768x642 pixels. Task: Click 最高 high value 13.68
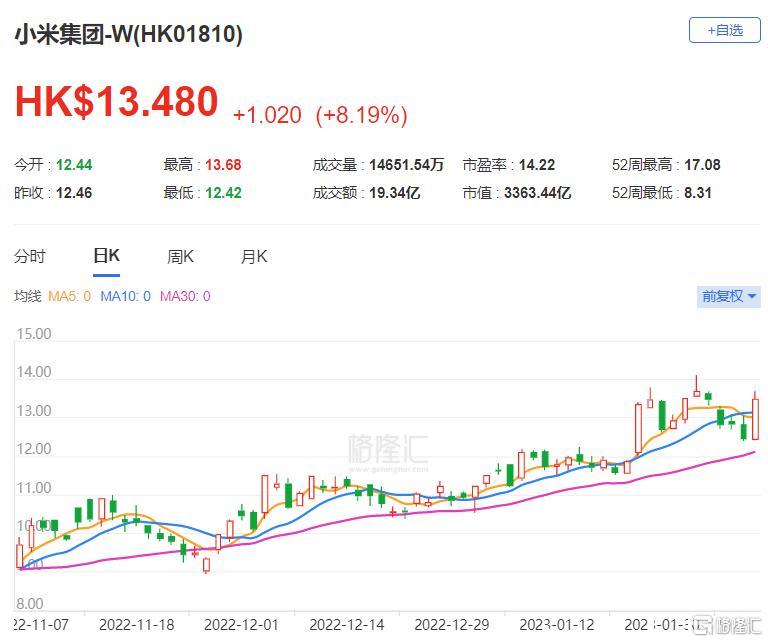(x=223, y=165)
